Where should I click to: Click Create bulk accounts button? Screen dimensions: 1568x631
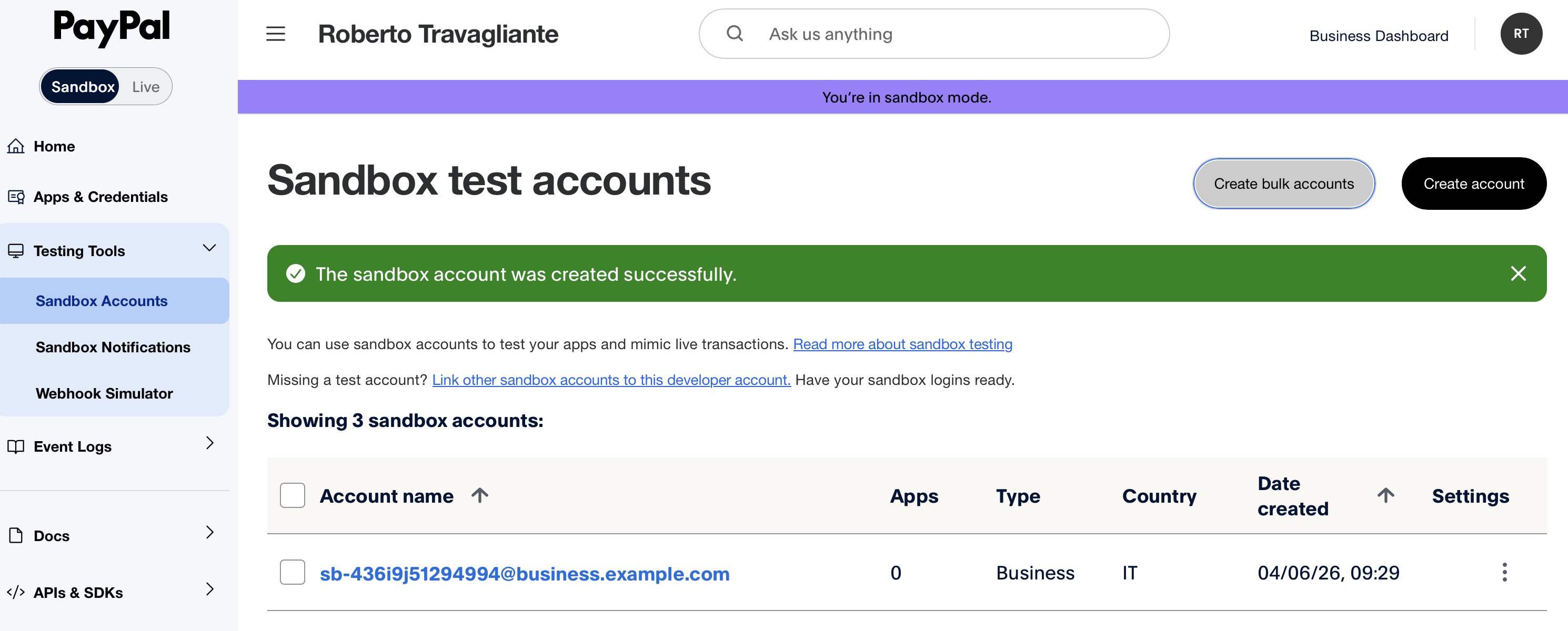pos(1284,184)
